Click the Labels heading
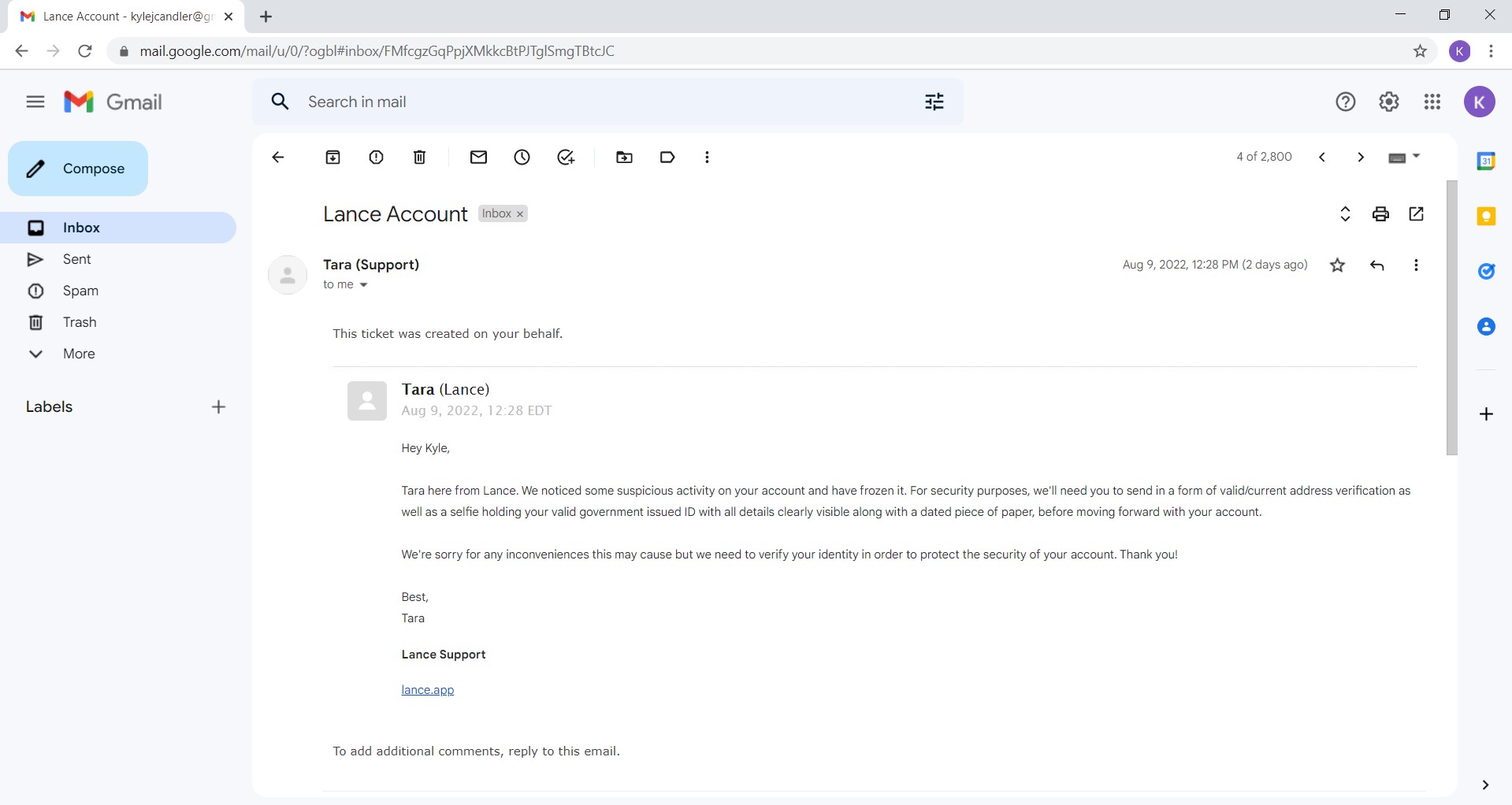This screenshot has width=1512, height=805. pos(49,406)
